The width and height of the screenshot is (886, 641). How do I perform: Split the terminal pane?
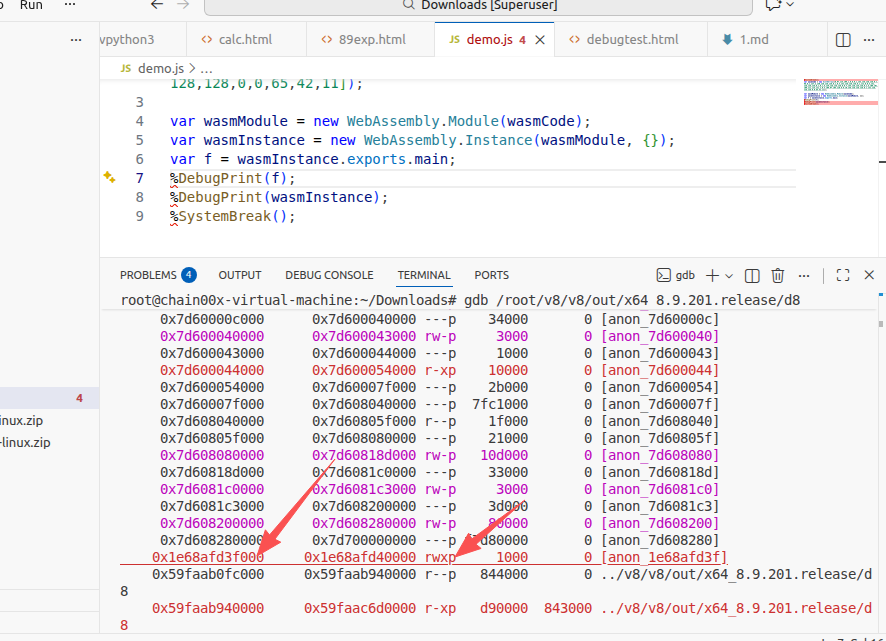(x=752, y=275)
